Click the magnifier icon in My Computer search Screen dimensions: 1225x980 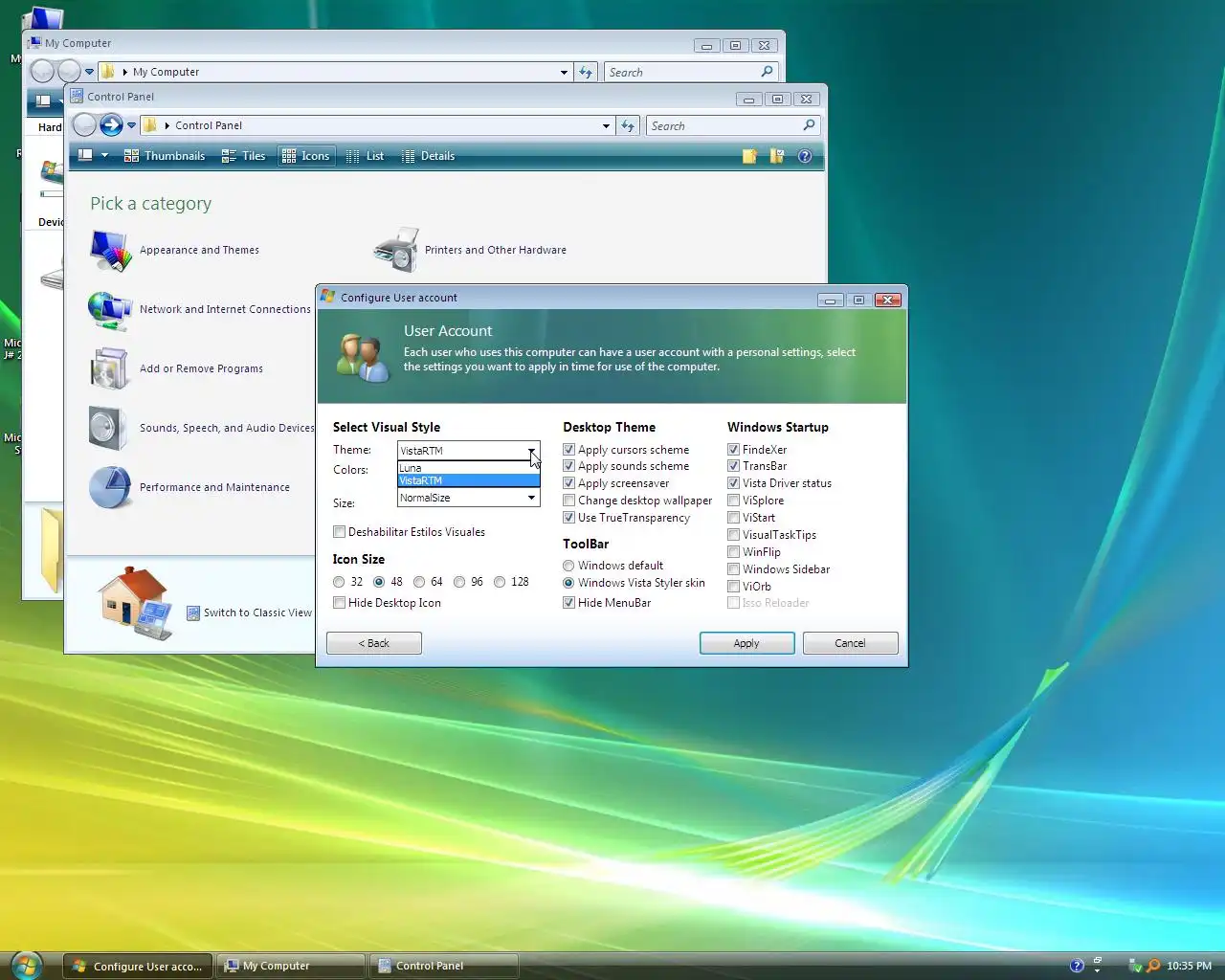coord(767,72)
